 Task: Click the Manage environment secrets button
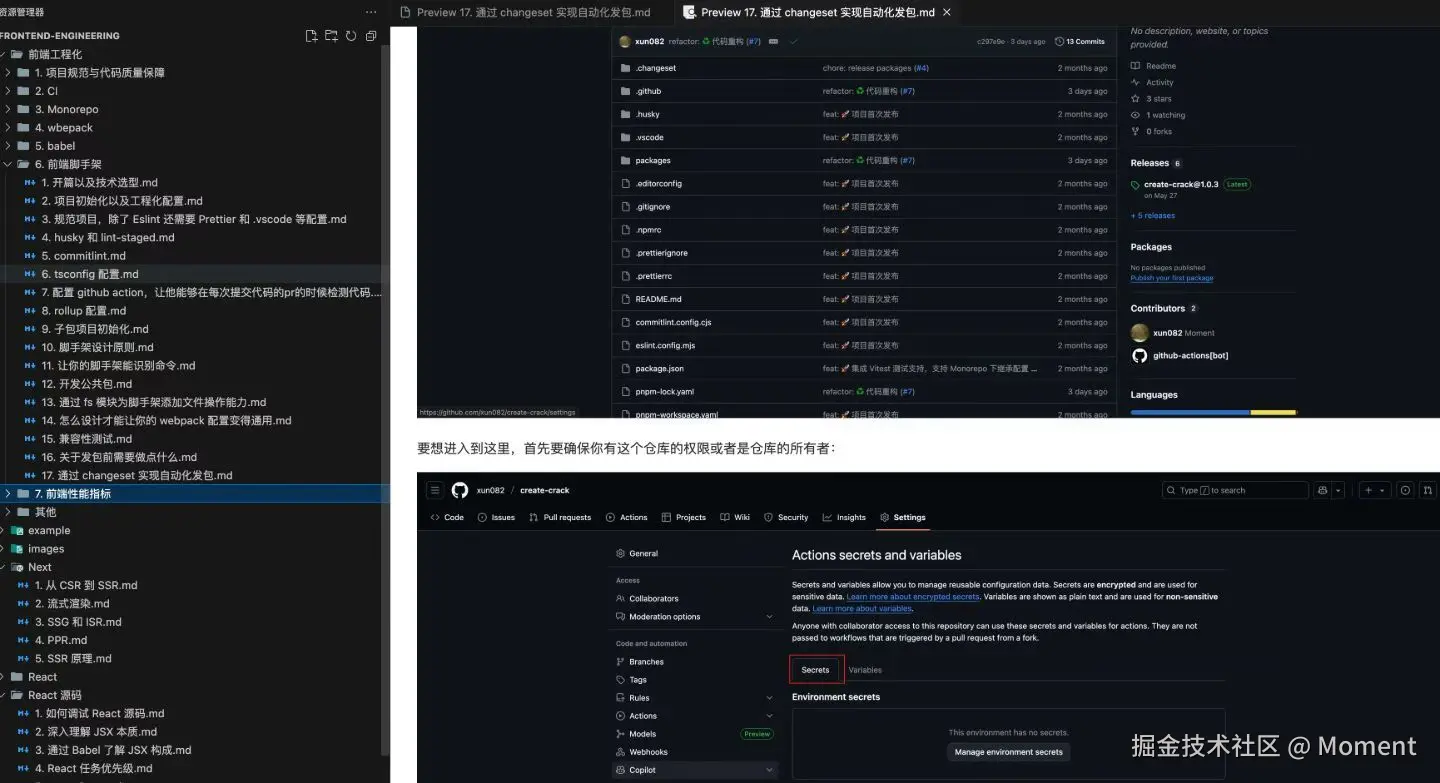[1008, 752]
